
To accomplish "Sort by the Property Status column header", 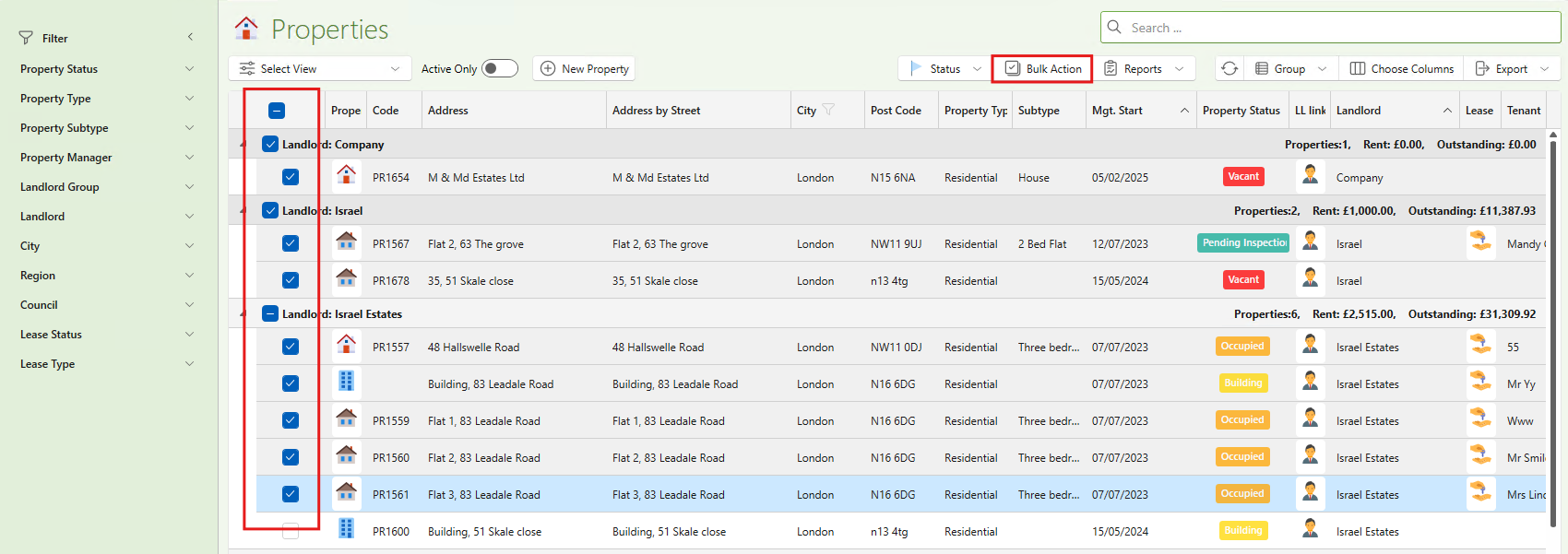I will click(x=1241, y=111).
